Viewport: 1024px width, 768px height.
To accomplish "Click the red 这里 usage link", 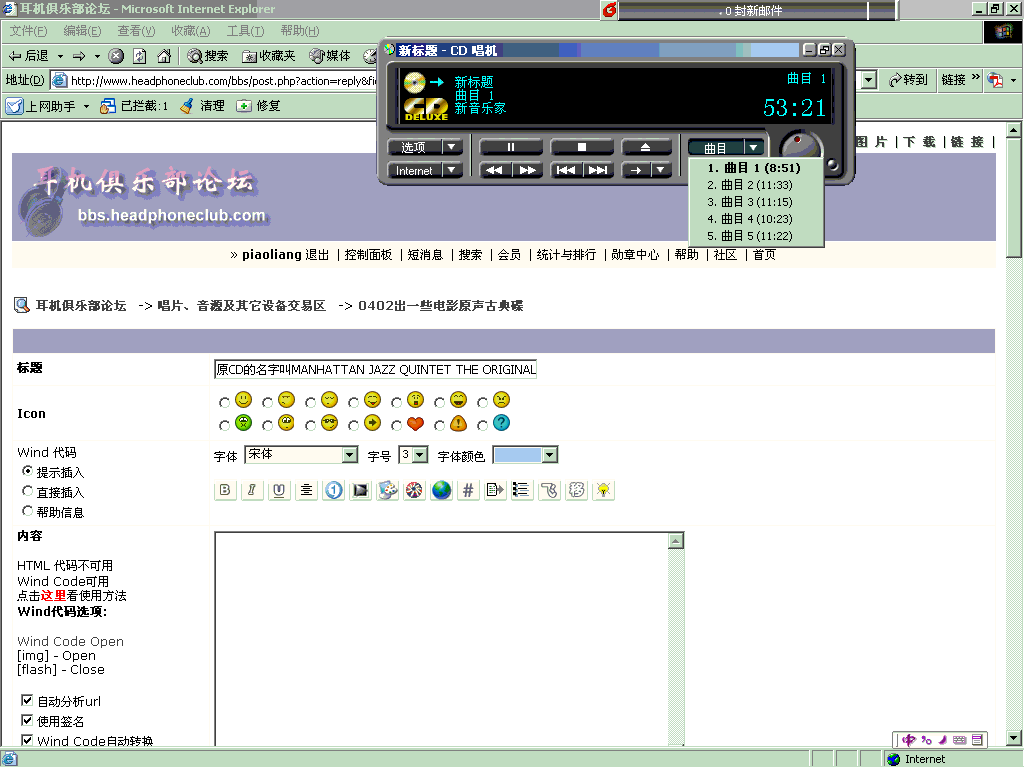I will (54, 596).
